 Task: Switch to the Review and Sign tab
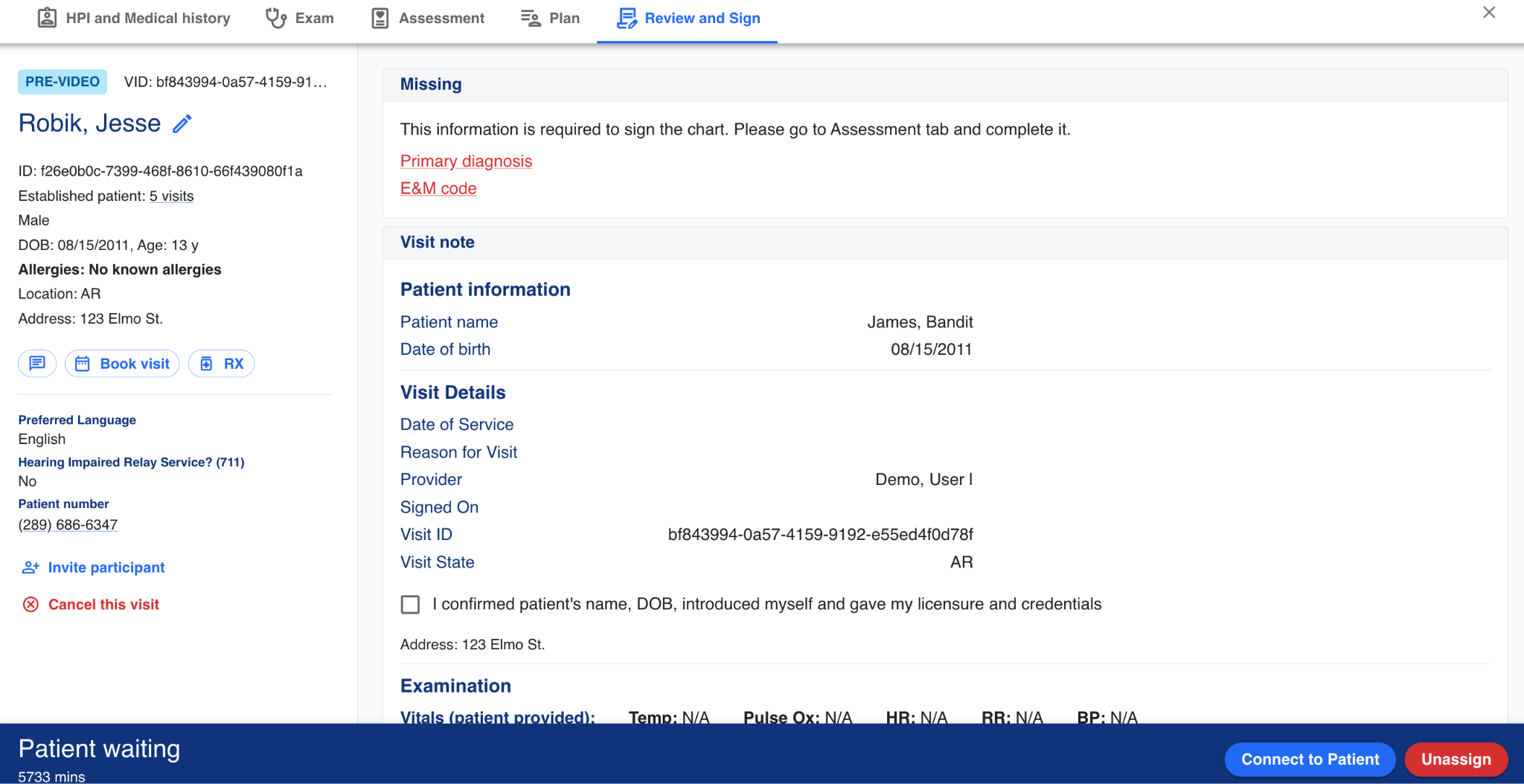click(688, 18)
